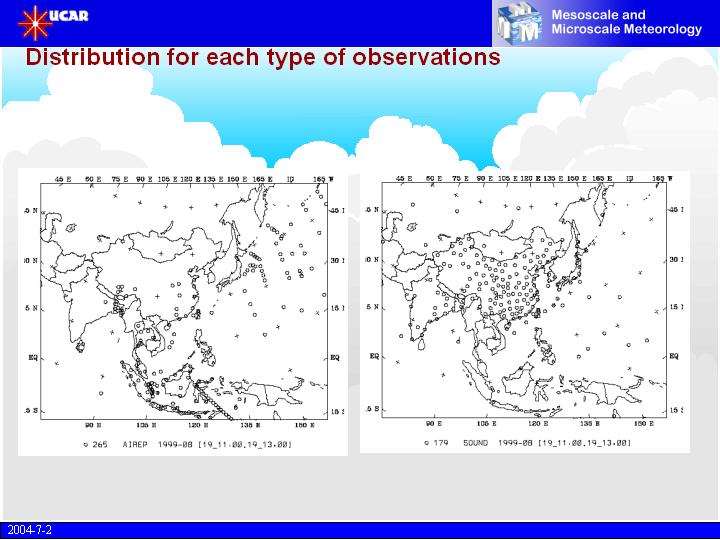Viewport: 720px width, 540px height.
Task: Select the 'Mesoscale and Microscale Meteorology' header text
Action: [x=626, y=22]
